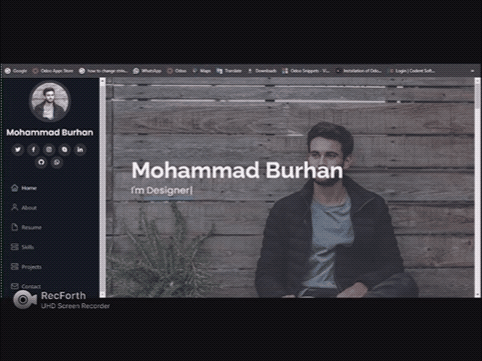Open the Instagram social icon
482x361 pixels.
click(x=49, y=150)
